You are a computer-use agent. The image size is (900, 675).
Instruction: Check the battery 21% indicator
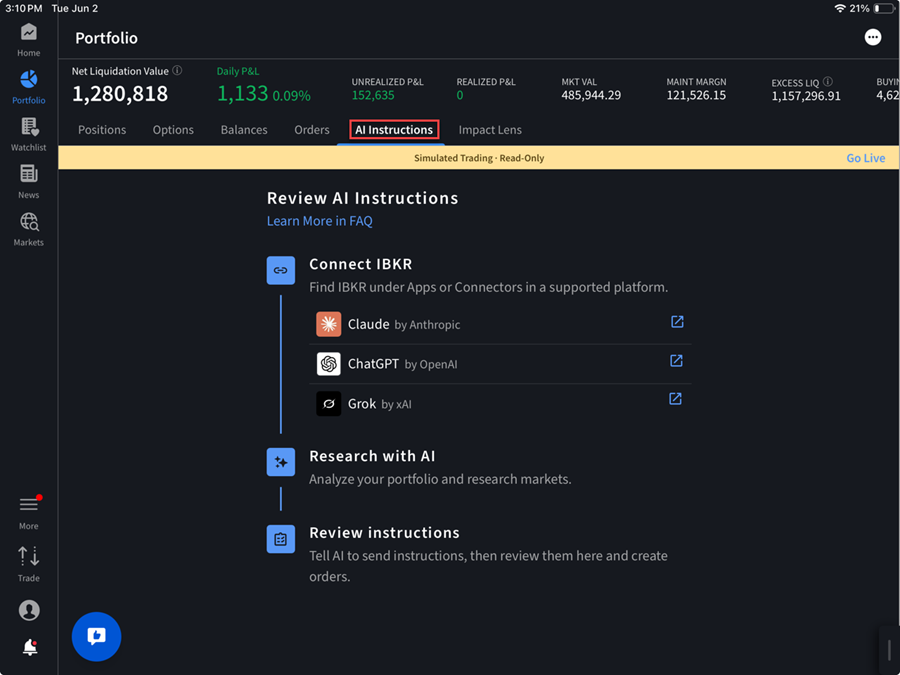pyautogui.click(x=872, y=9)
